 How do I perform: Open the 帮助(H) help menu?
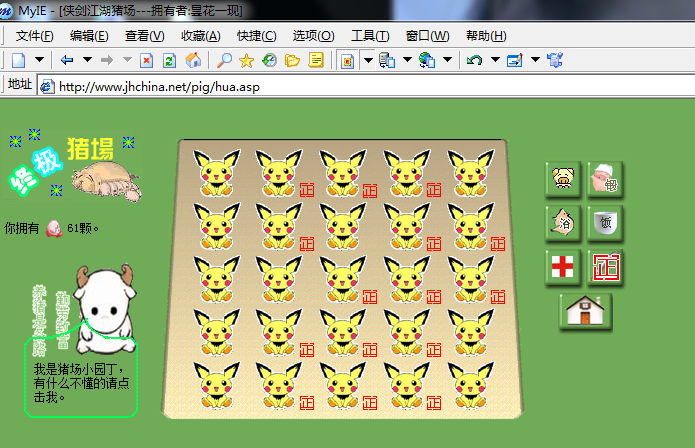(486, 36)
